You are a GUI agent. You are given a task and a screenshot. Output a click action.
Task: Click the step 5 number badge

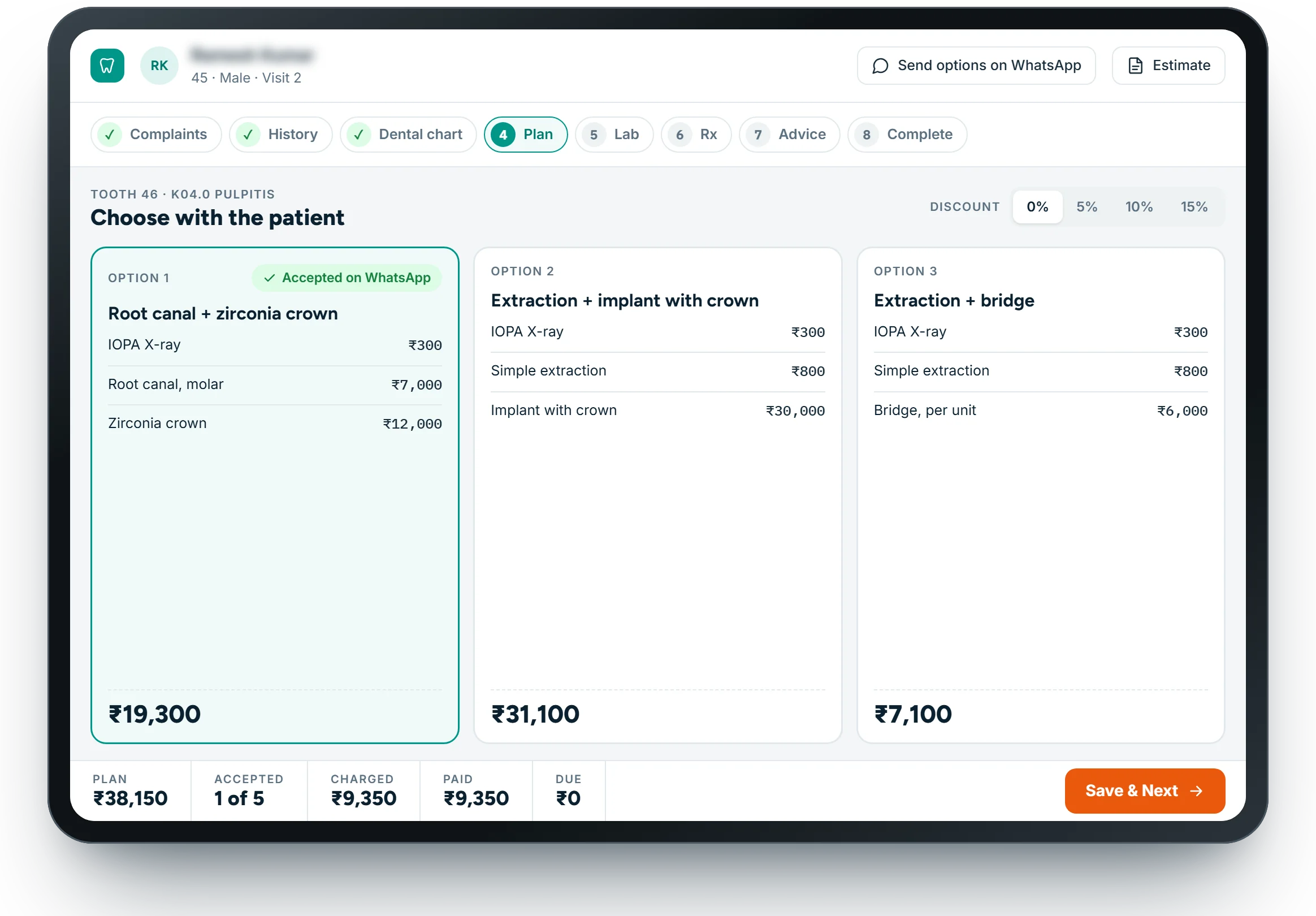594,135
